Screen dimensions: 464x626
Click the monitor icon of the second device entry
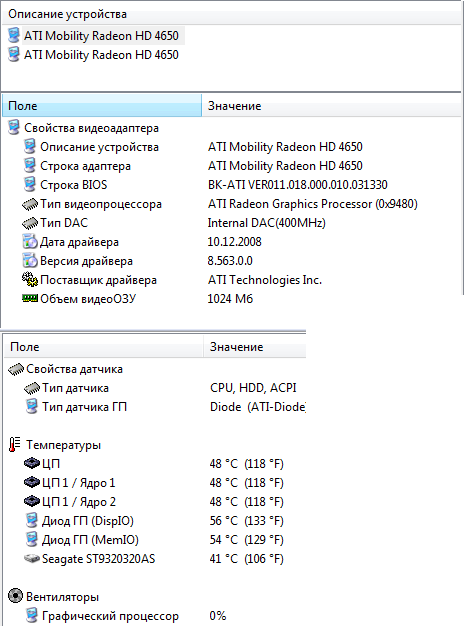[14, 54]
